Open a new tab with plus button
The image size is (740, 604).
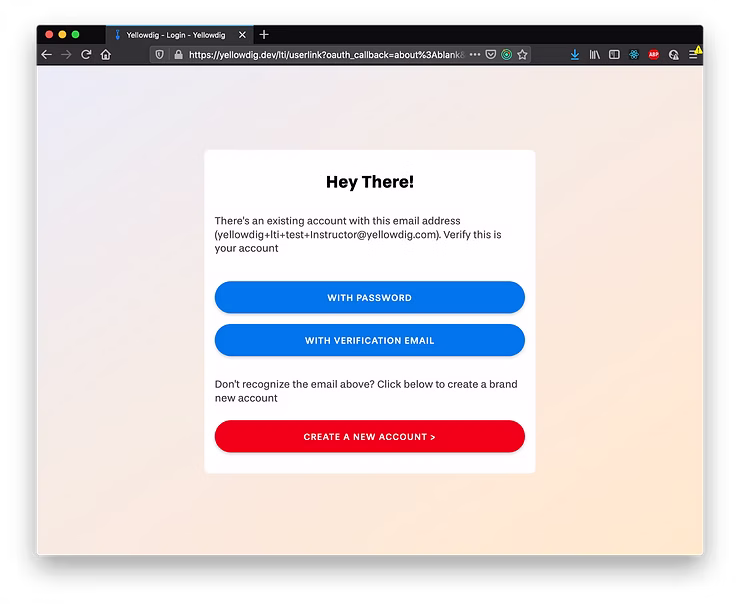point(264,35)
